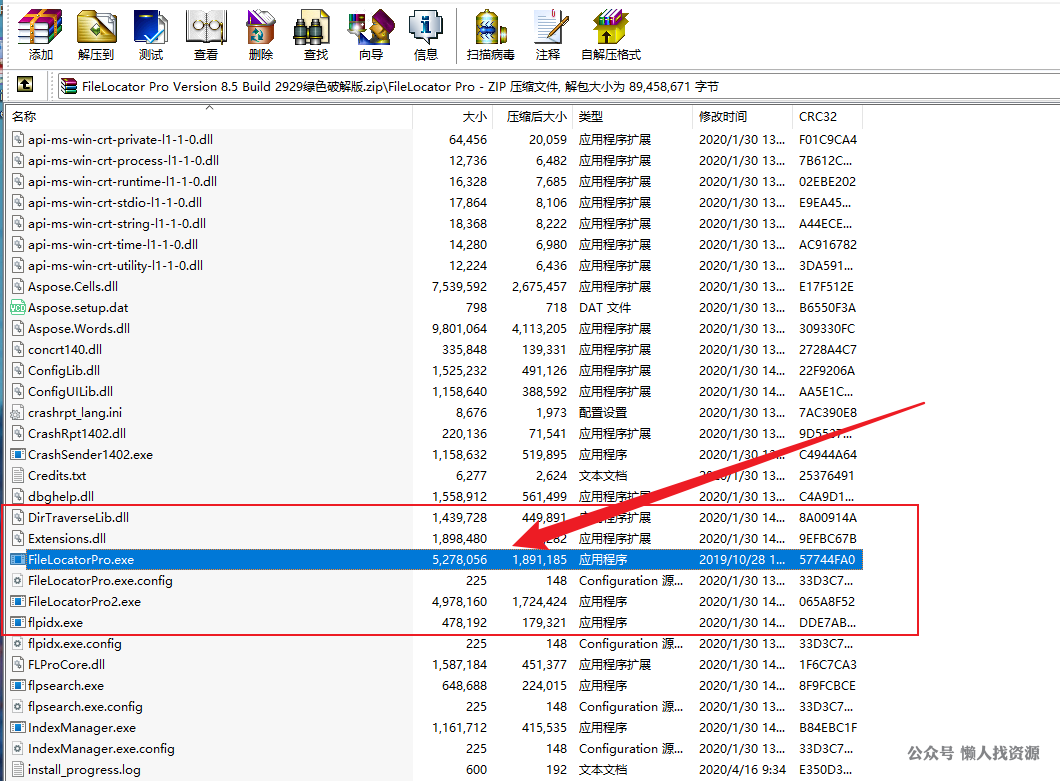Click the Extract To (解压到) icon
Viewport: 1060px width, 781px height.
[x=96, y=34]
